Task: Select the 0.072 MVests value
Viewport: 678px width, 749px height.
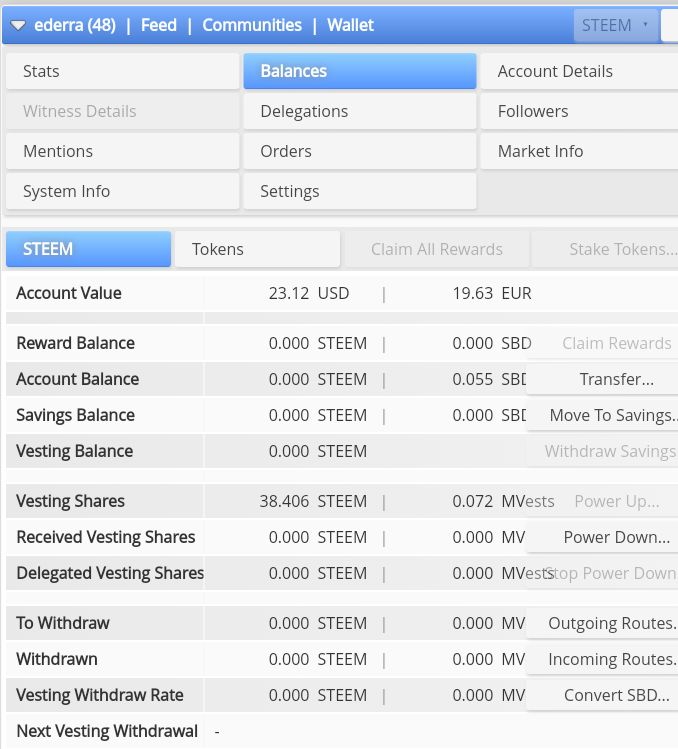Action: [504, 501]
